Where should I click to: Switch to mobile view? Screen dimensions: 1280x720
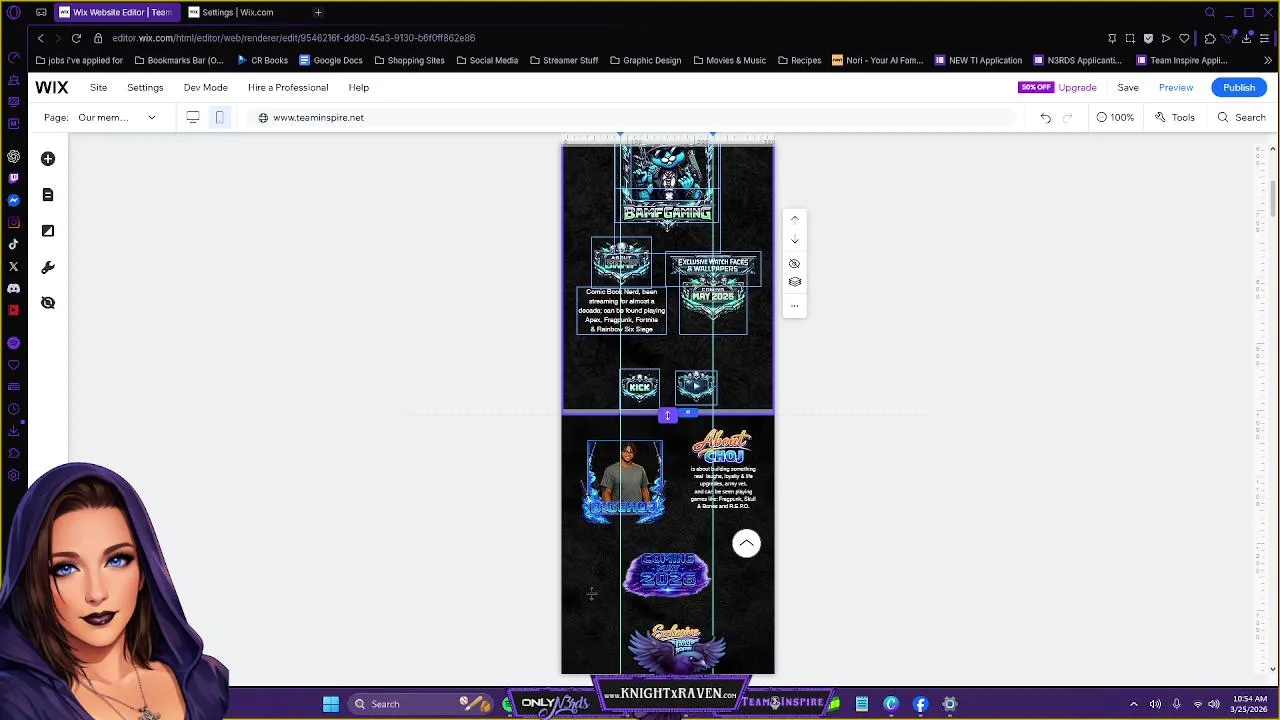click(x=219, y=117)
